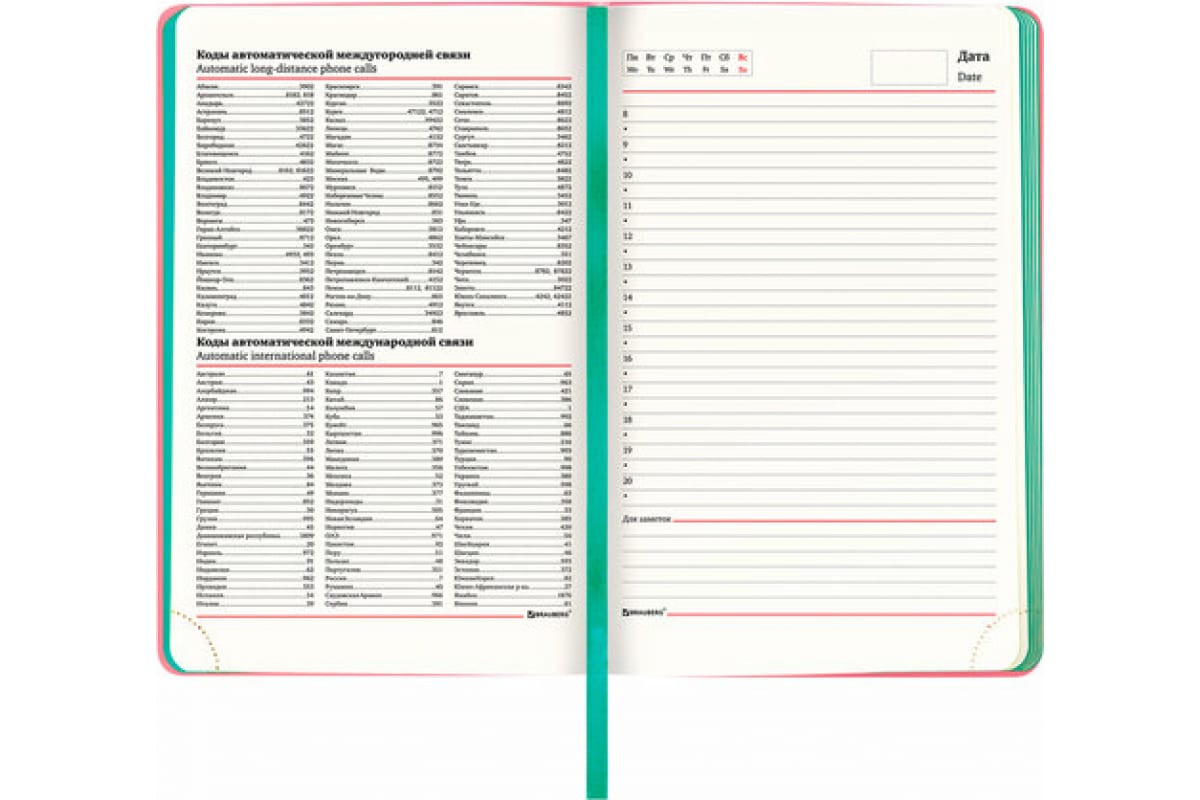The image size is (1200, 800).
Task: Select the 'Саудовская Аравия' country code row
Action: (384, 595)
